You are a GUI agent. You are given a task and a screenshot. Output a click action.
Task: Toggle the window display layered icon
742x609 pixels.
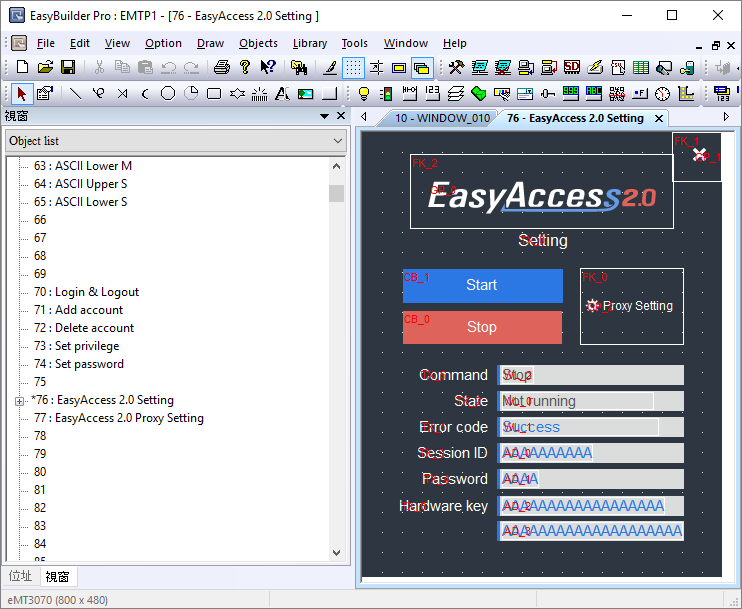click(x=422, y=68)
